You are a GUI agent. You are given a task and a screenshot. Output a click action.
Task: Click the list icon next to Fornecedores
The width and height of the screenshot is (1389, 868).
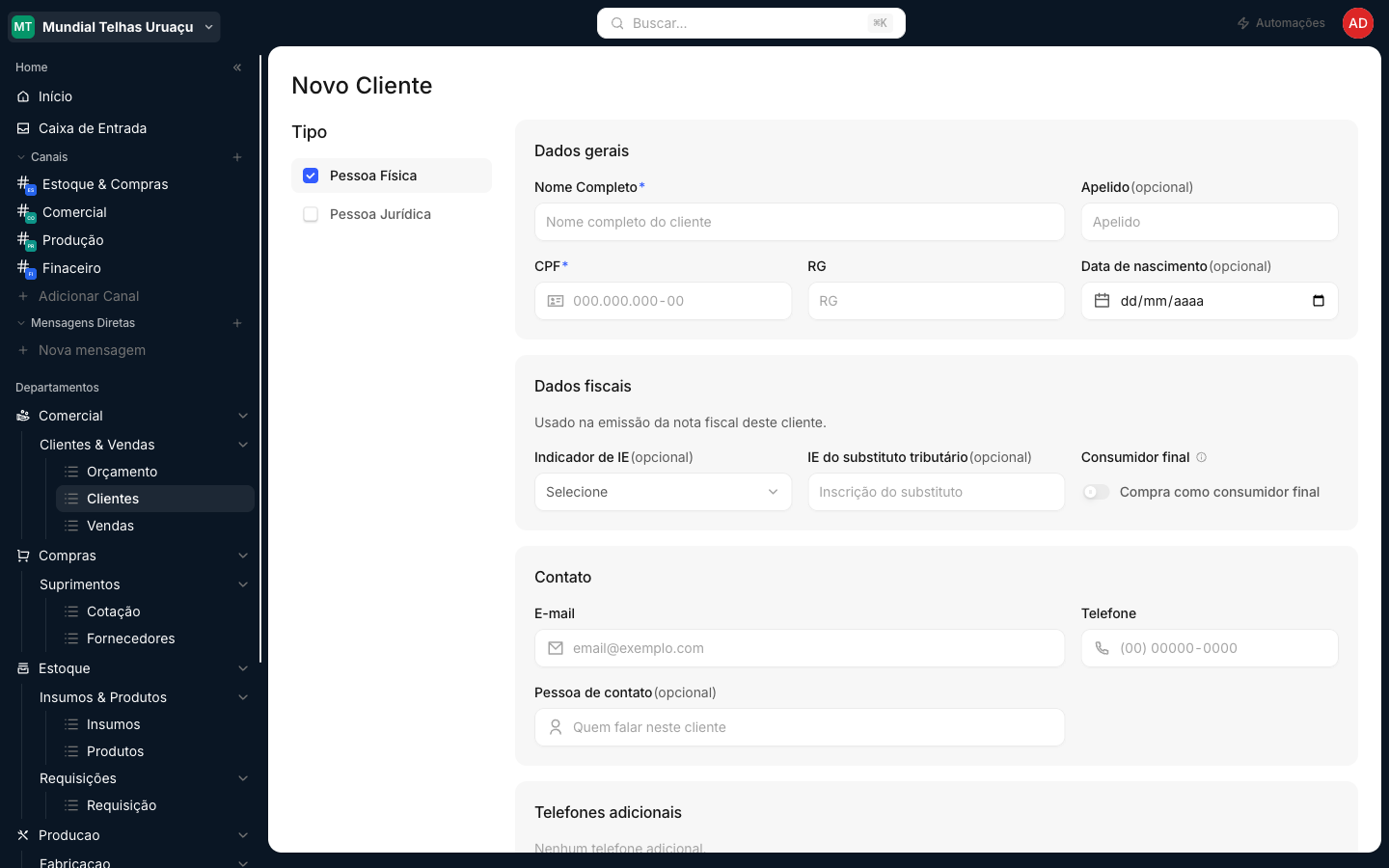tap(71, 638)
